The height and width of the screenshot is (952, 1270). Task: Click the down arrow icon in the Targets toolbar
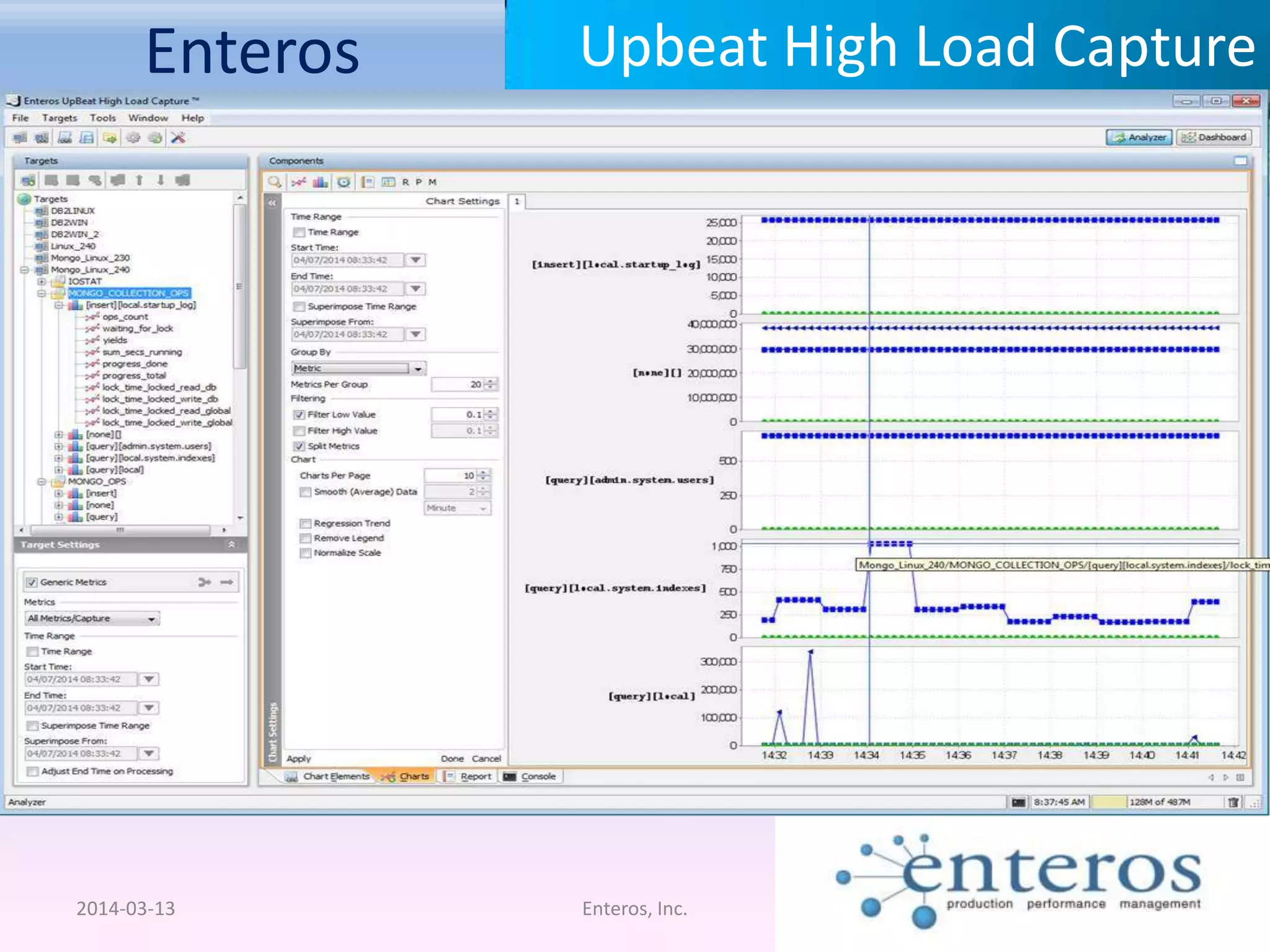click(161, 180)
